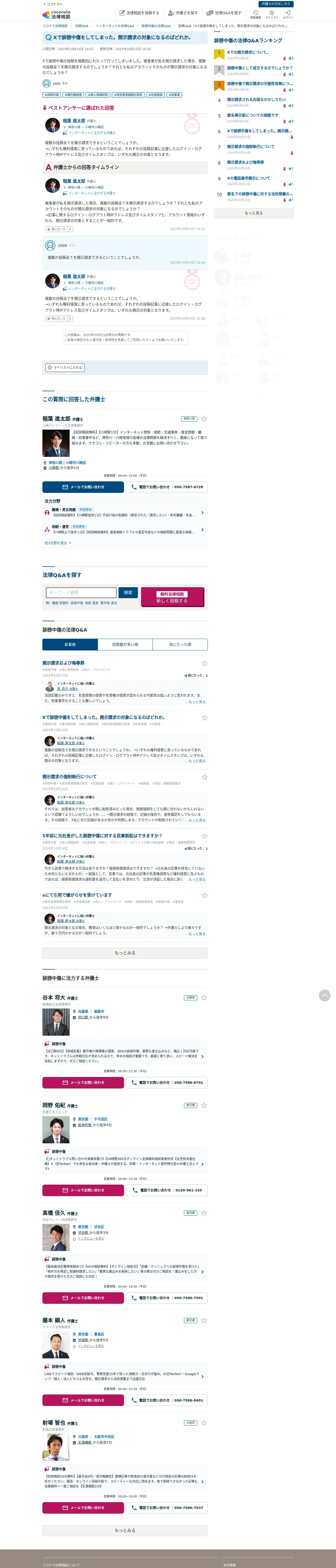Go back via ココナラへ link
The height and width of the screenshot is (1568, 336).
(x=53, y=4)
